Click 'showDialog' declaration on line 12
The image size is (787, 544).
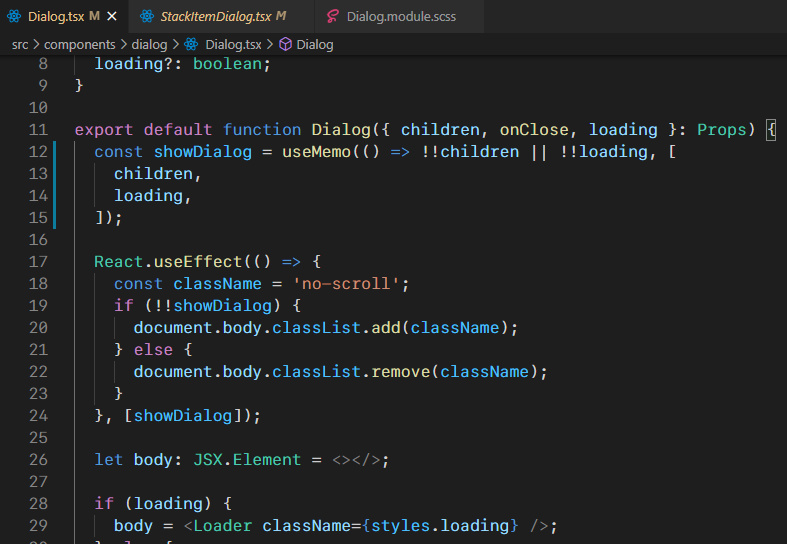(x=203, y=152)
